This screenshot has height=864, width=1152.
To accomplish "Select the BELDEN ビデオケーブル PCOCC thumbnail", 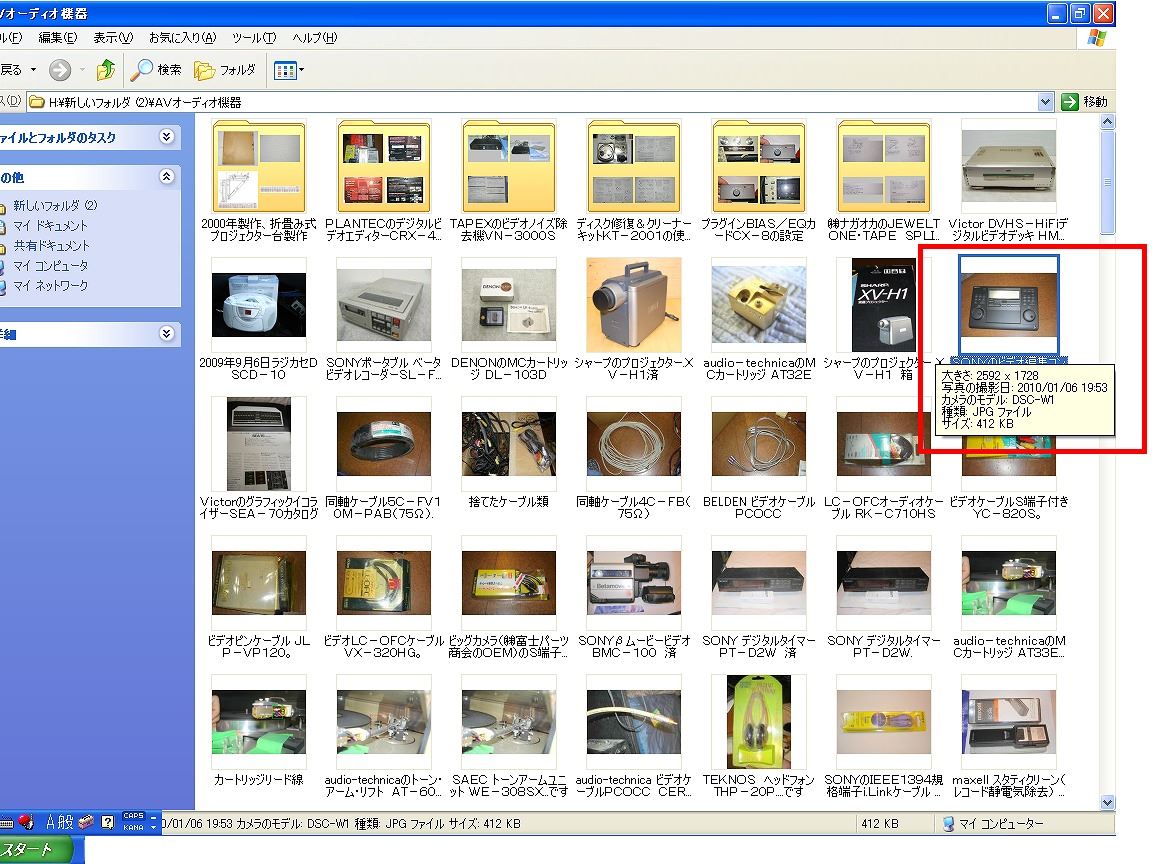I will (758, 444).
